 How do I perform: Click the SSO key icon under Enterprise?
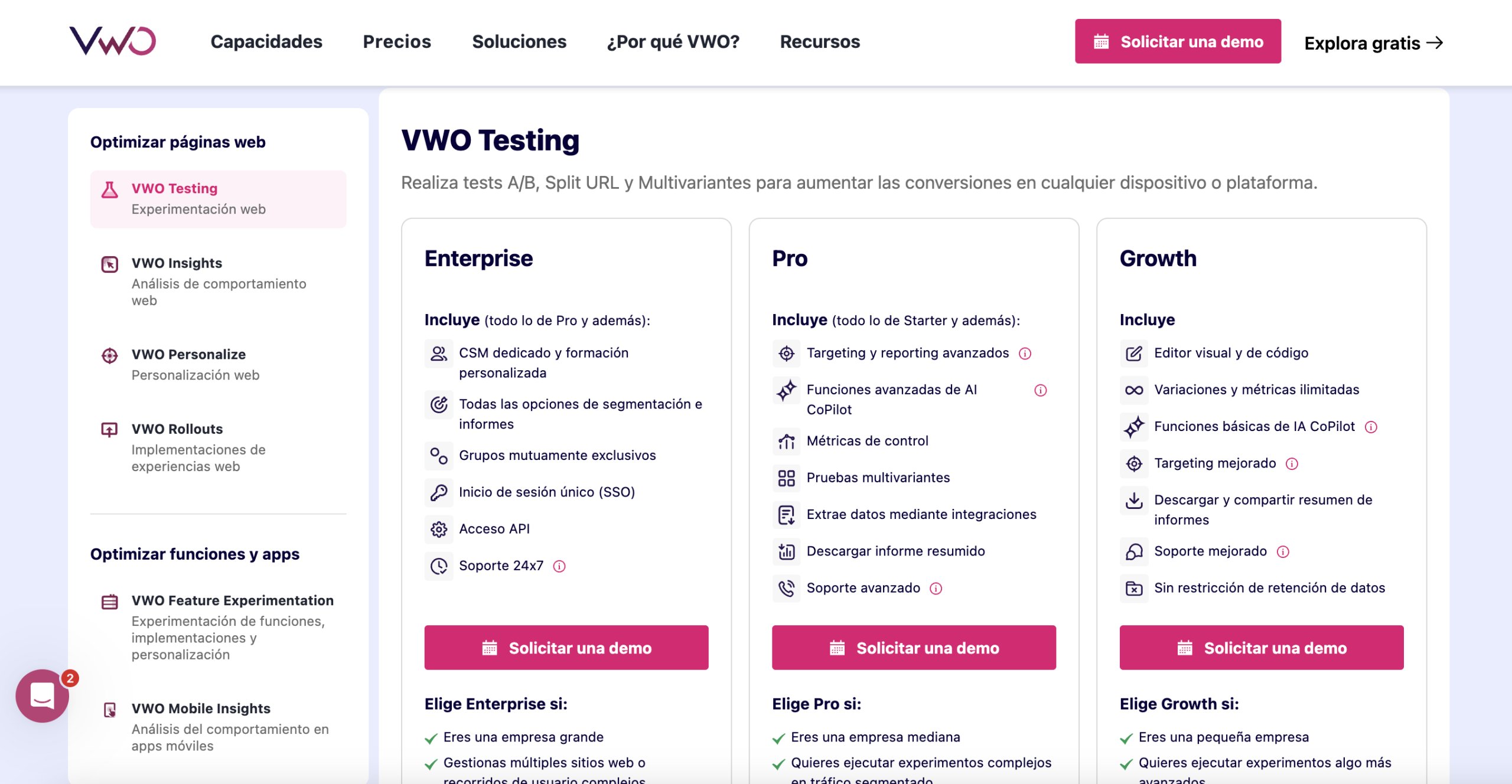point(439,491)
